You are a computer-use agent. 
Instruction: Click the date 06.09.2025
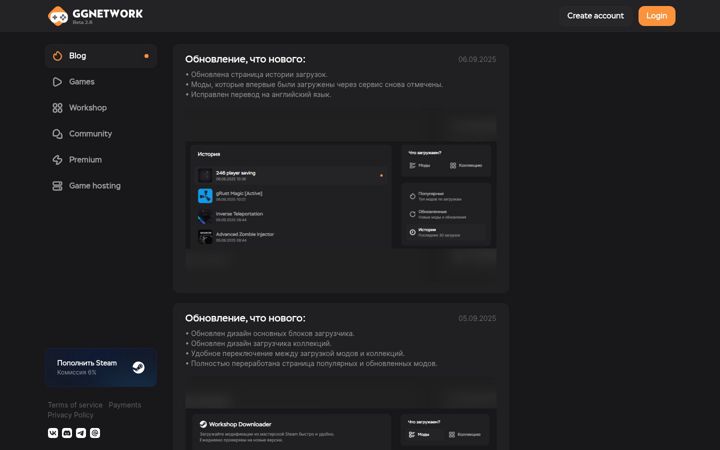[477, 59]
